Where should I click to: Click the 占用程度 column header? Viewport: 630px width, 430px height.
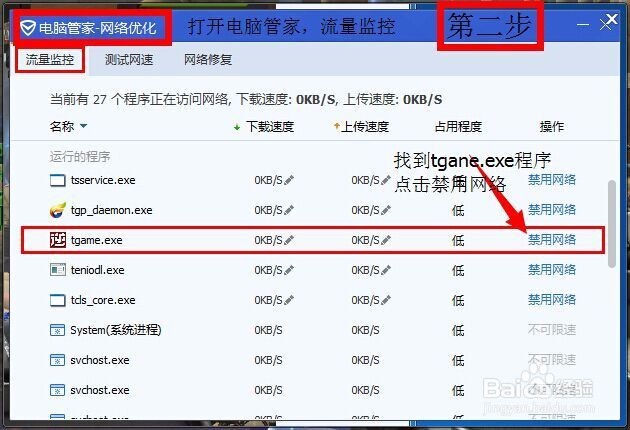coord(458,127)
